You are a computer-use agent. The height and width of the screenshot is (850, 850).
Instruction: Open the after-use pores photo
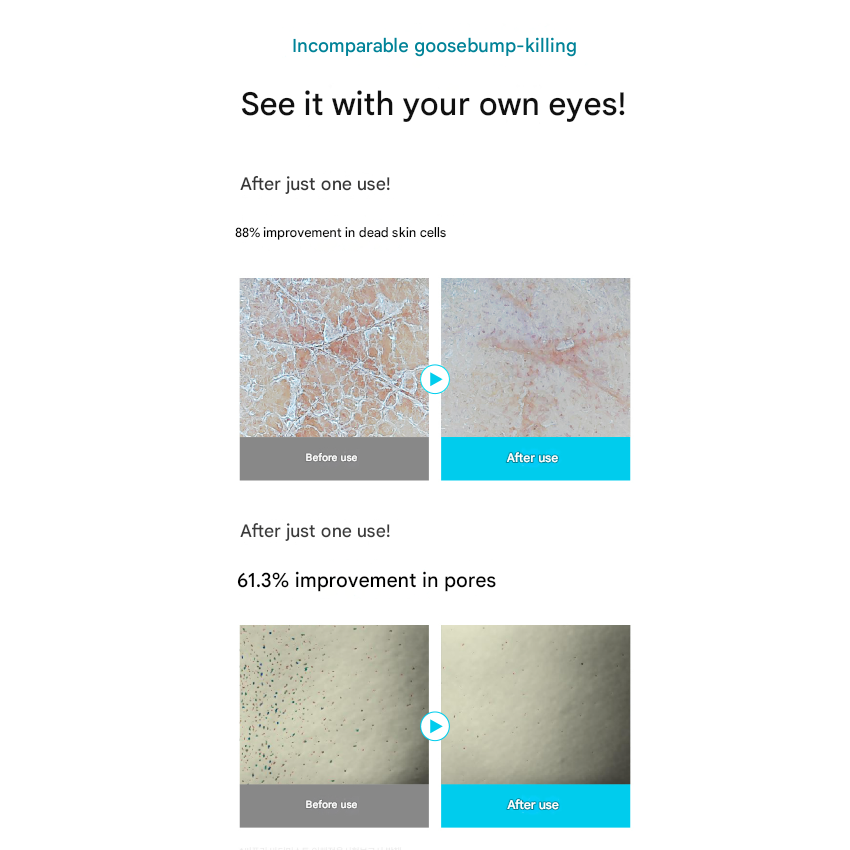(536, 704)
